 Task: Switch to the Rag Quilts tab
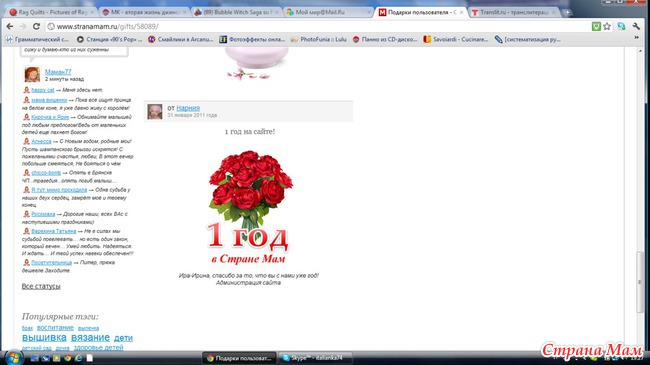52,12
